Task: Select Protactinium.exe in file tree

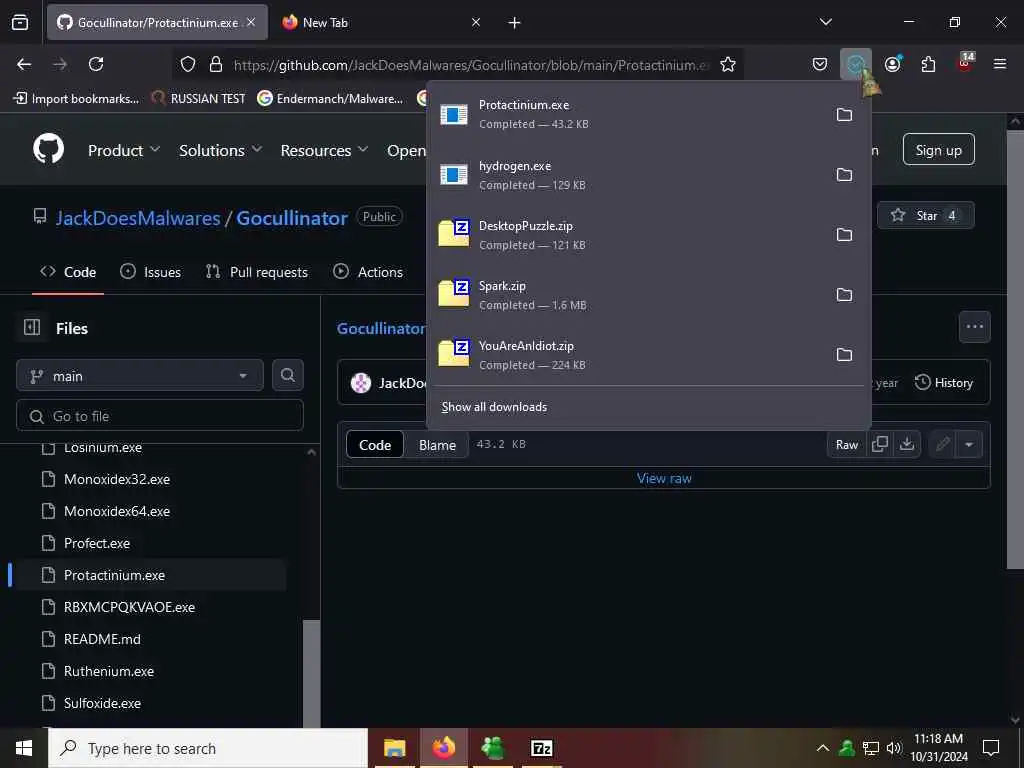Action: pos(114,575)
